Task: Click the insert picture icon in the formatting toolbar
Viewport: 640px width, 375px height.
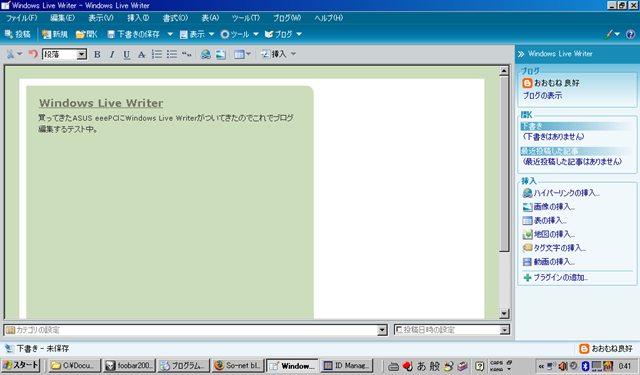Action: pos(220,54)
